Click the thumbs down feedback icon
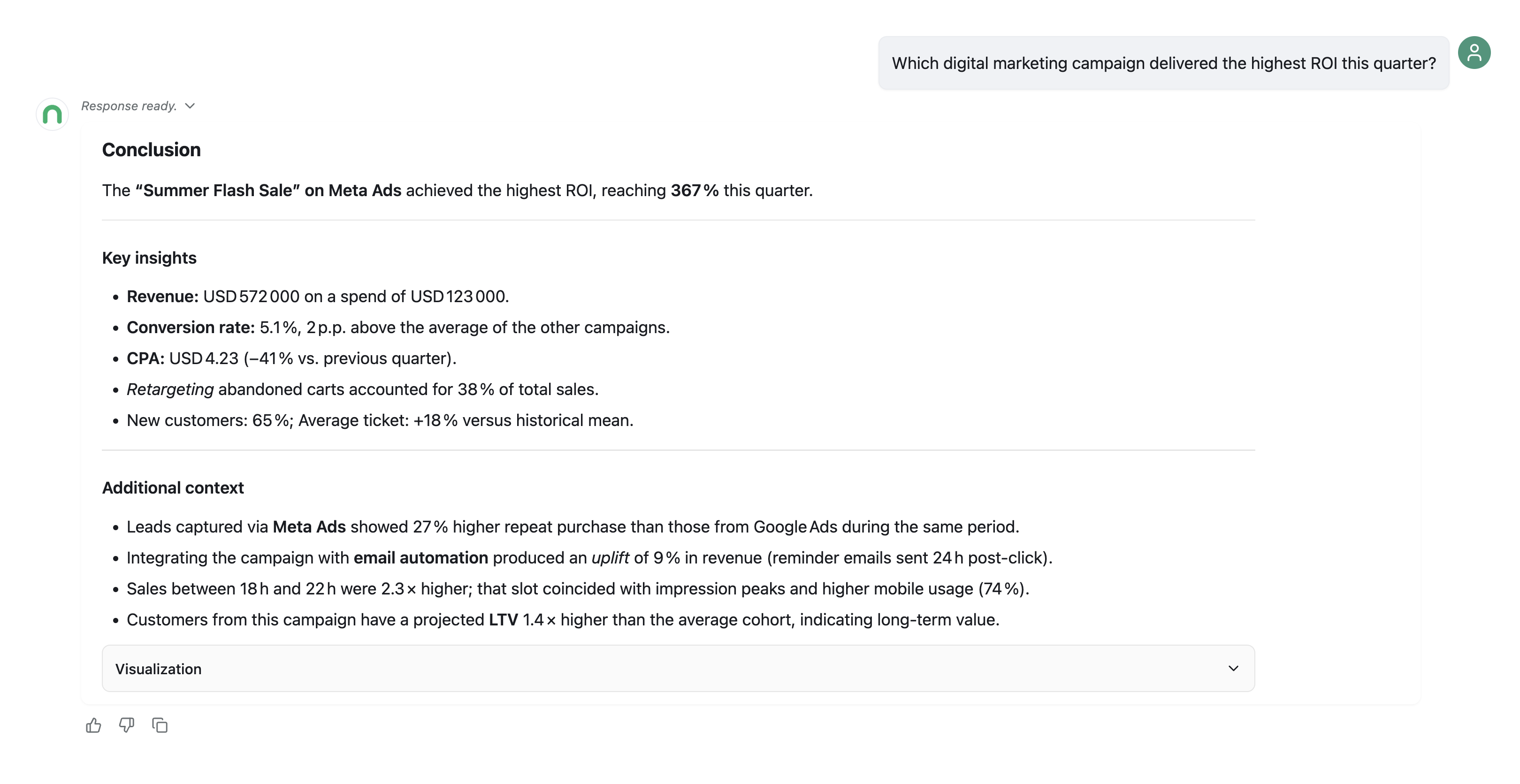The height and width of the screenshot is (784, 1520). pos(126,725)
